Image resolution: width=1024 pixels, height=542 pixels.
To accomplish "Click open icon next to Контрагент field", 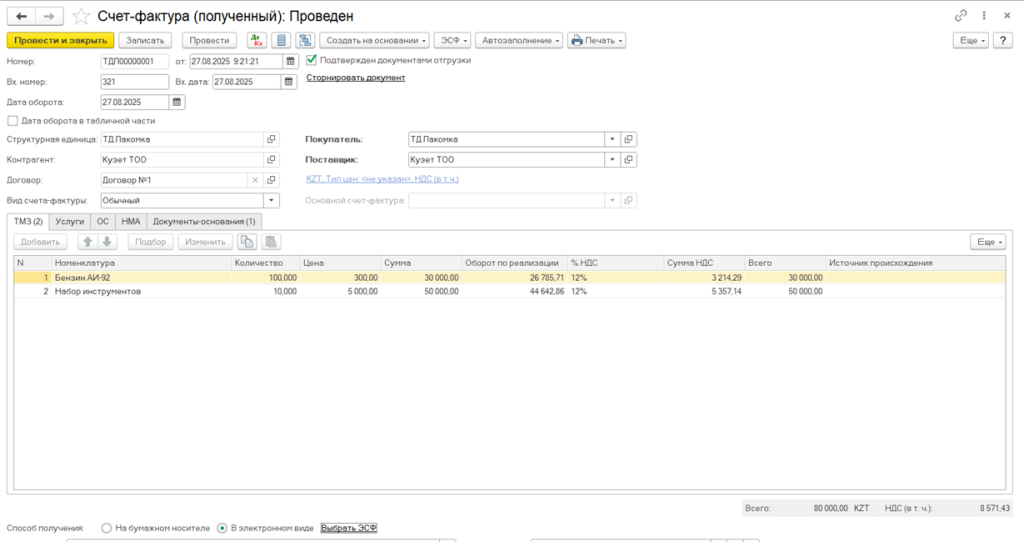I will (x=271, y=160).
